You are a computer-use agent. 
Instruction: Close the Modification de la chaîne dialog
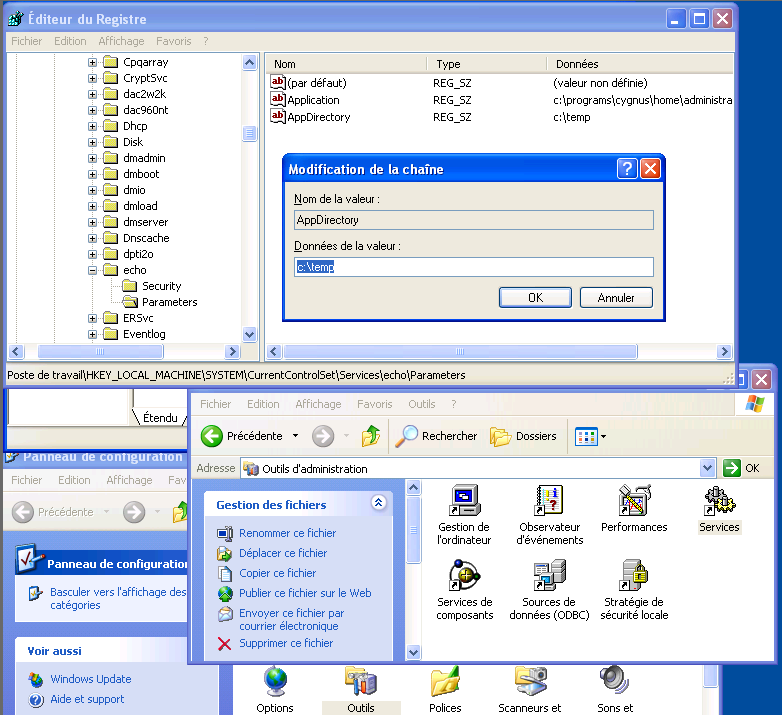point(651,169)
